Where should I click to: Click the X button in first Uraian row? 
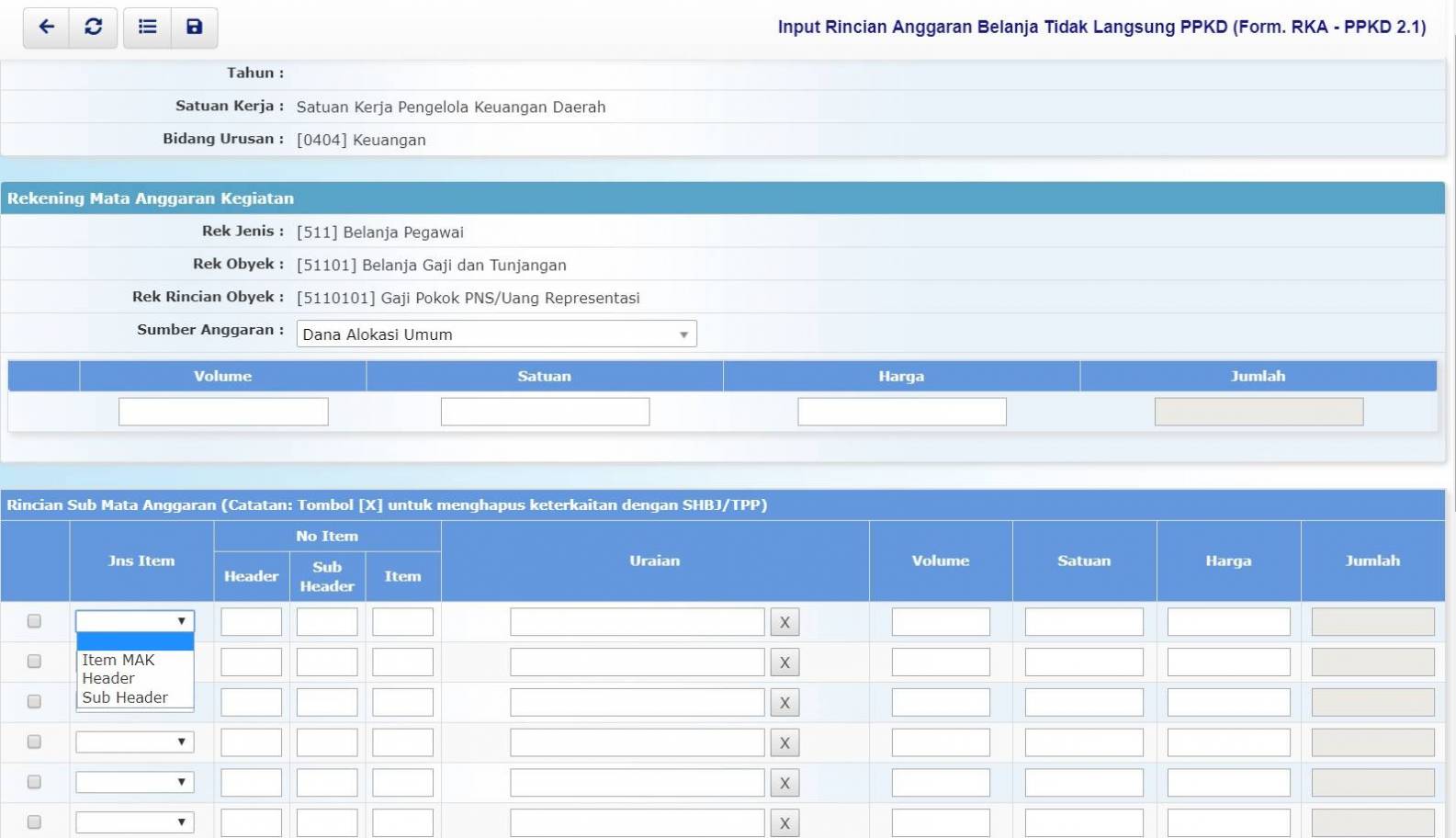(x=784, y=622)
